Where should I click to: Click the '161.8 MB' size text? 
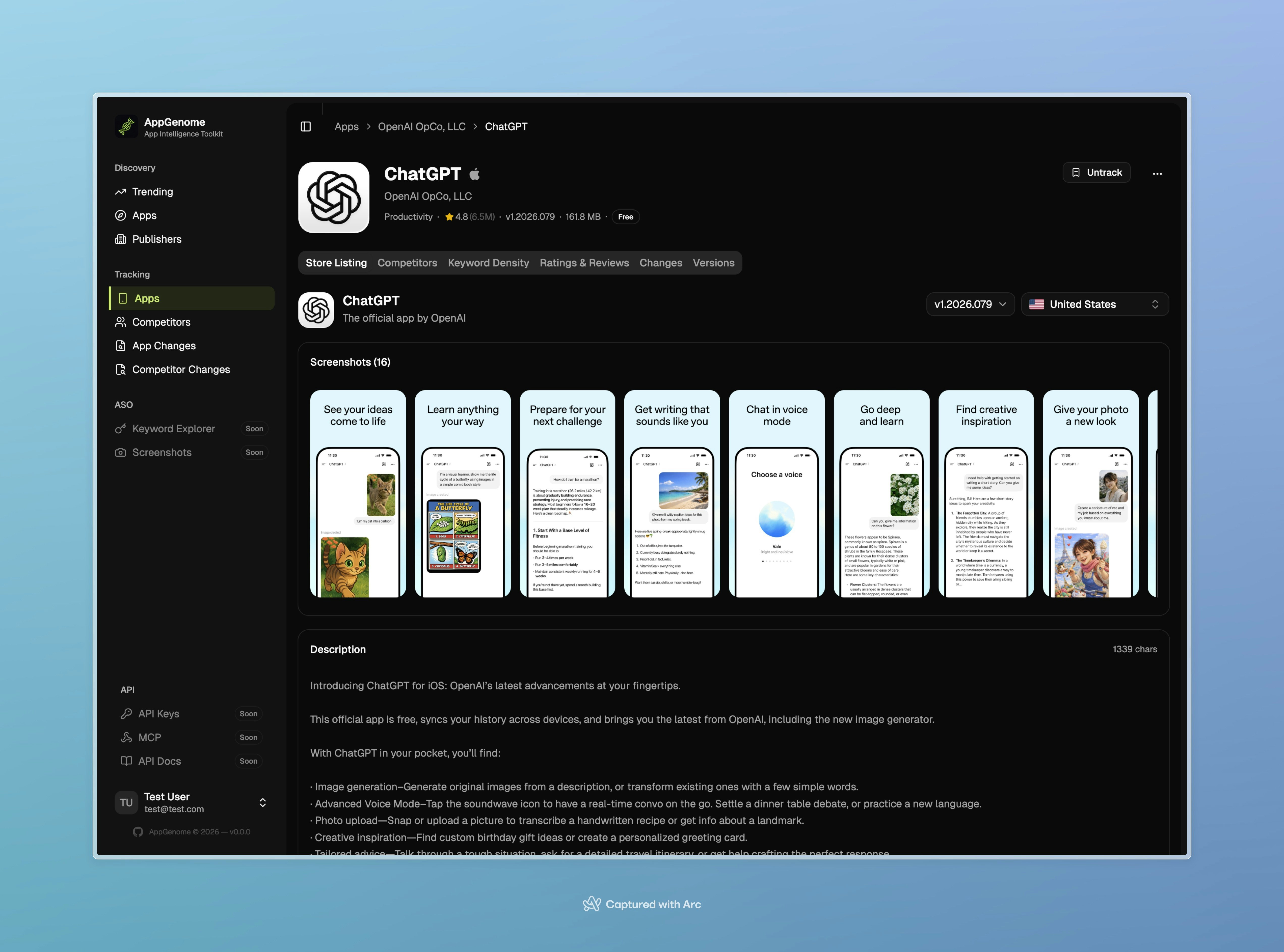tap(583, 217)
